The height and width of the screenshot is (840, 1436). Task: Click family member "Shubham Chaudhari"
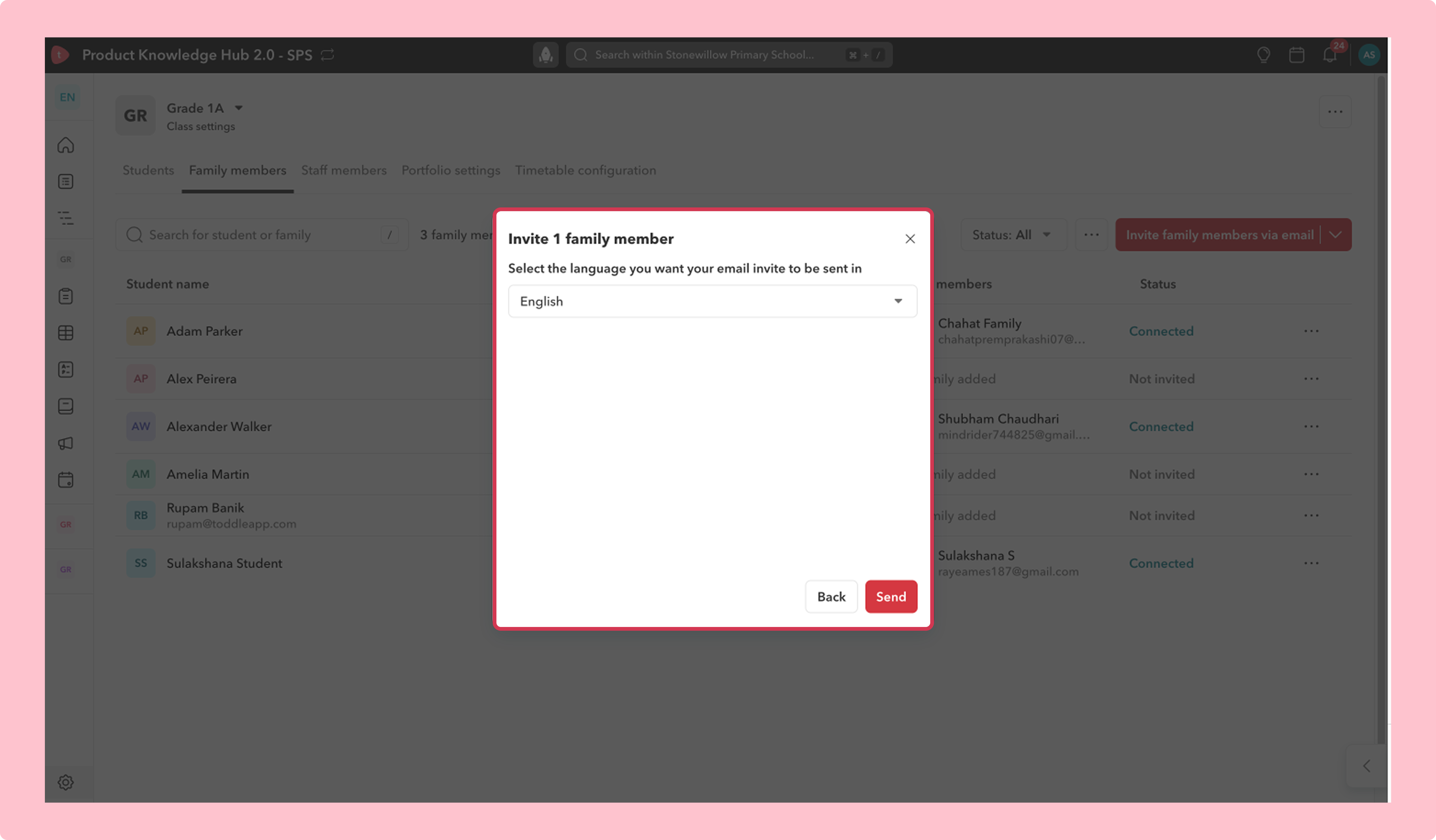(998, 419)
